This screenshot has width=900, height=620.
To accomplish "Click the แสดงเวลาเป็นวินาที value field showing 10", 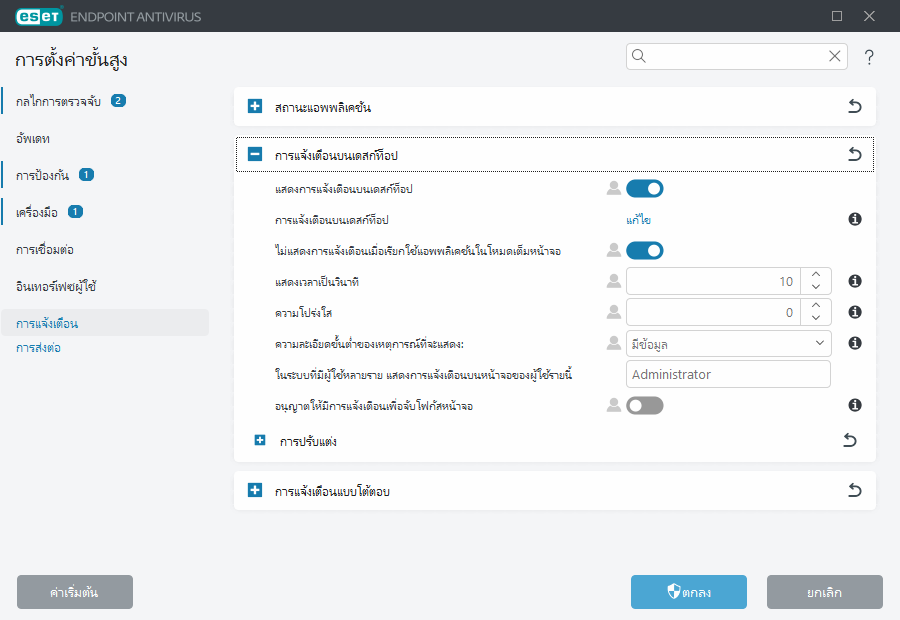I will (713, 281).
